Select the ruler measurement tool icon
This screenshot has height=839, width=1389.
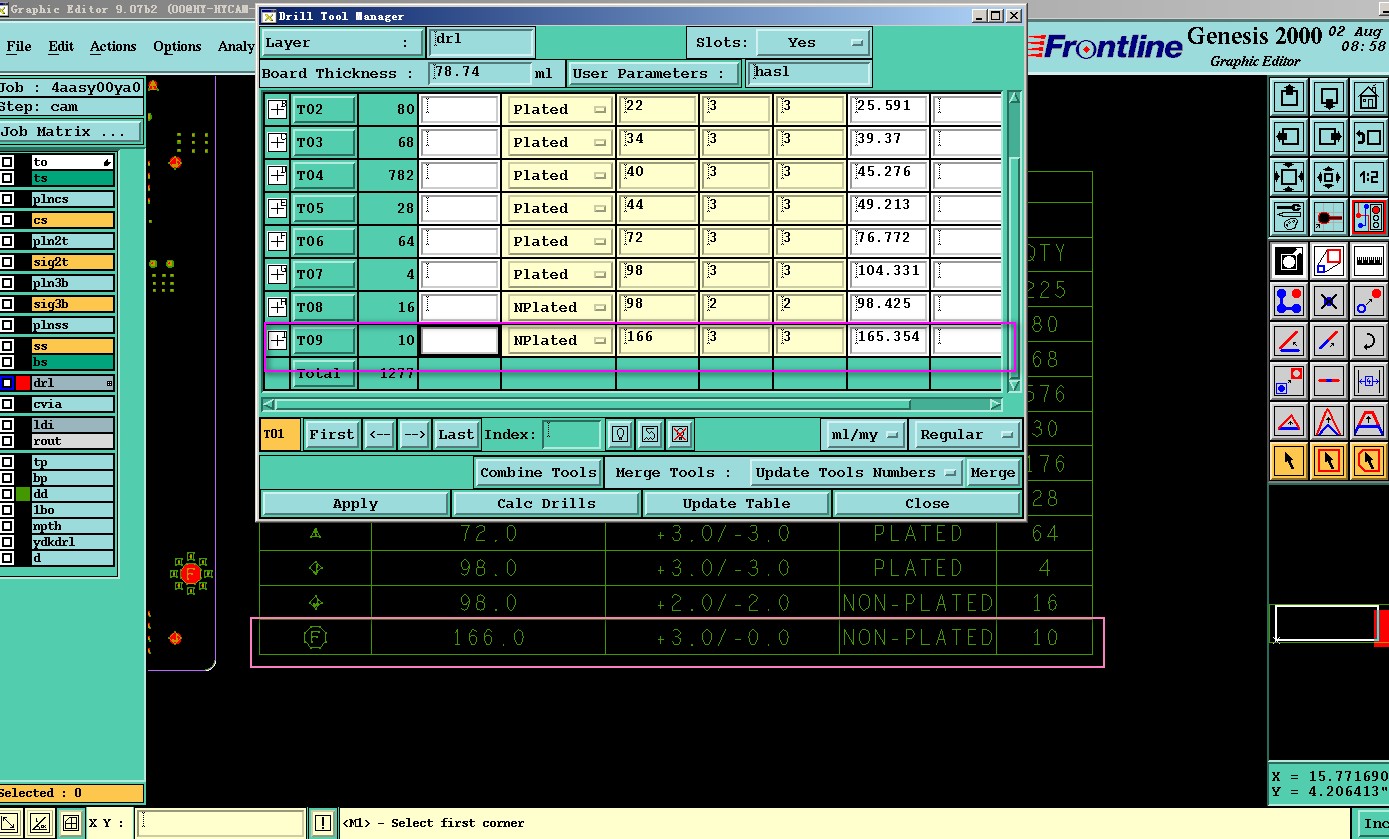[1368, 261]
